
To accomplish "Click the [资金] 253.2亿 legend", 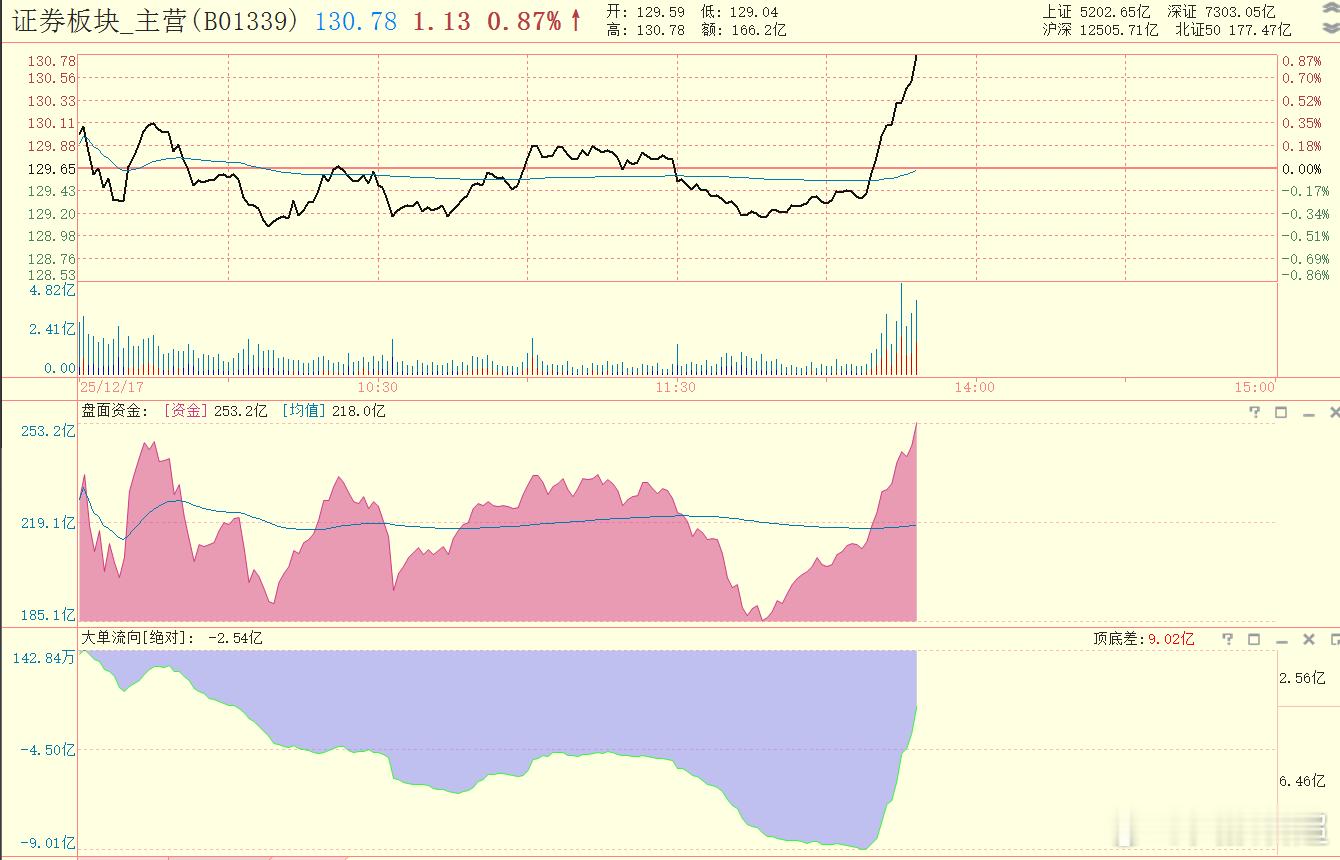I will pyautogui.click(x=215, y=411).
